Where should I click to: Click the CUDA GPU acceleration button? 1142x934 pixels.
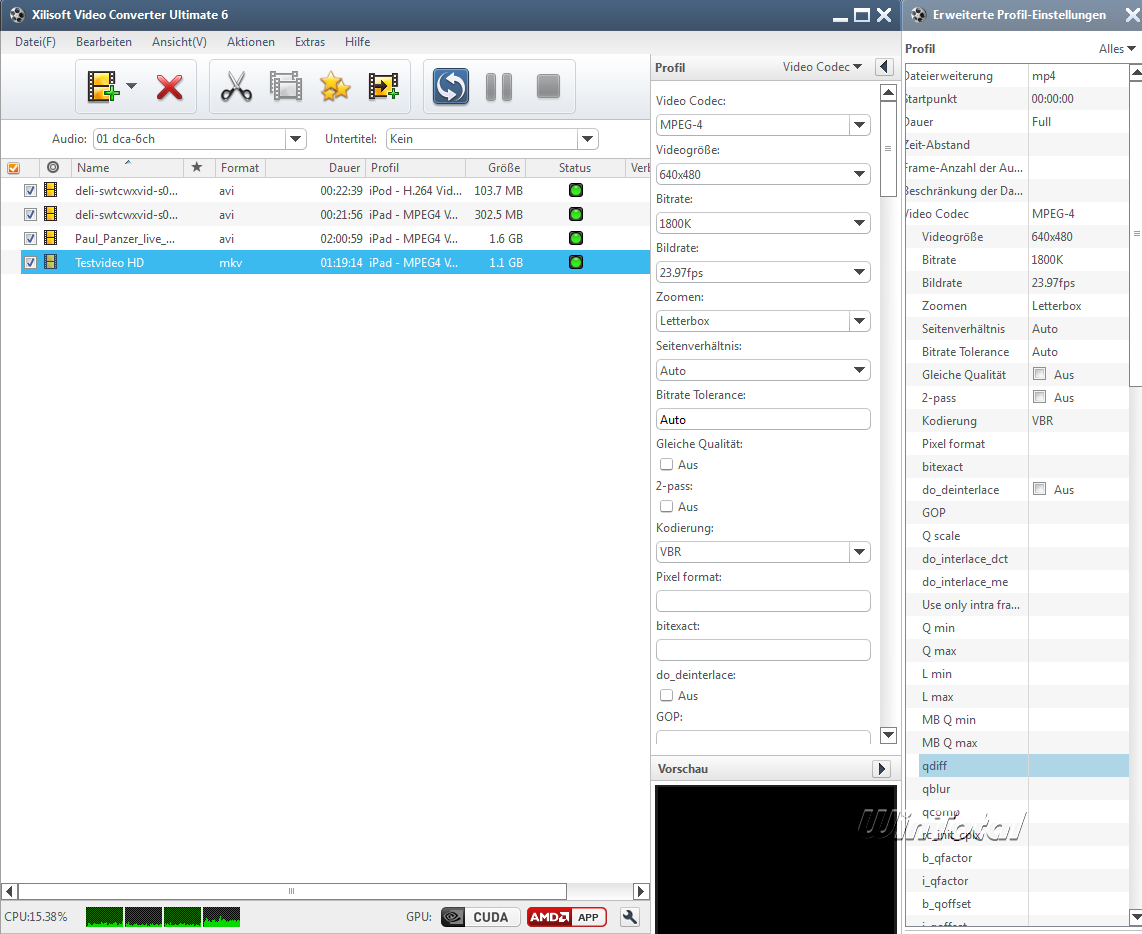click(480, 917)
